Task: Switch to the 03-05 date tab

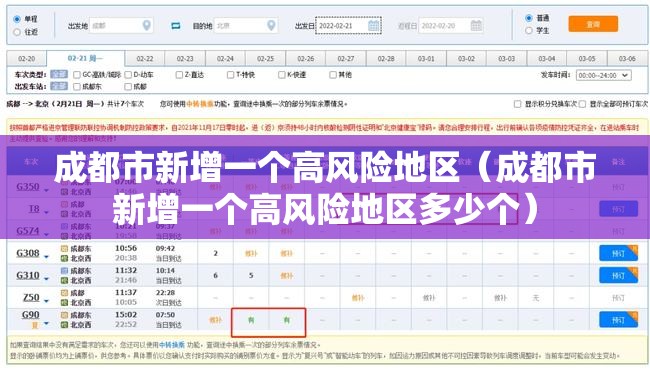Action: [x=587, y=58]
